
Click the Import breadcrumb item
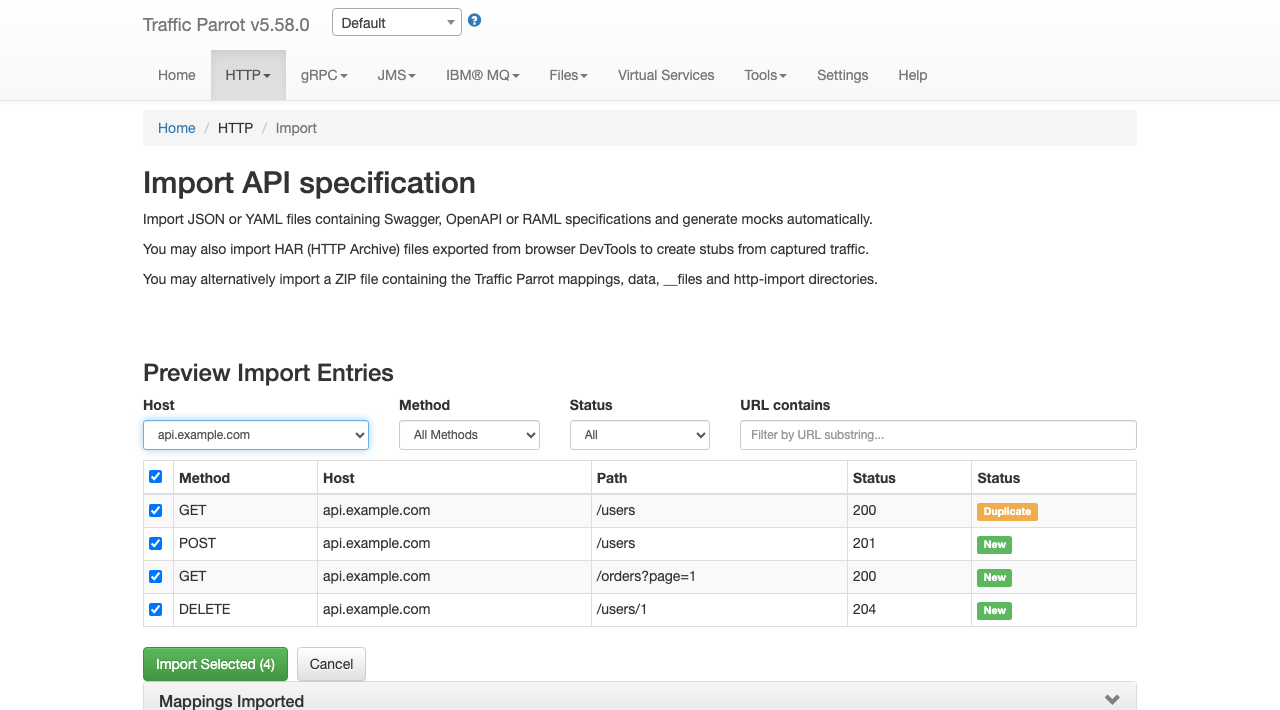pos(296,128)
